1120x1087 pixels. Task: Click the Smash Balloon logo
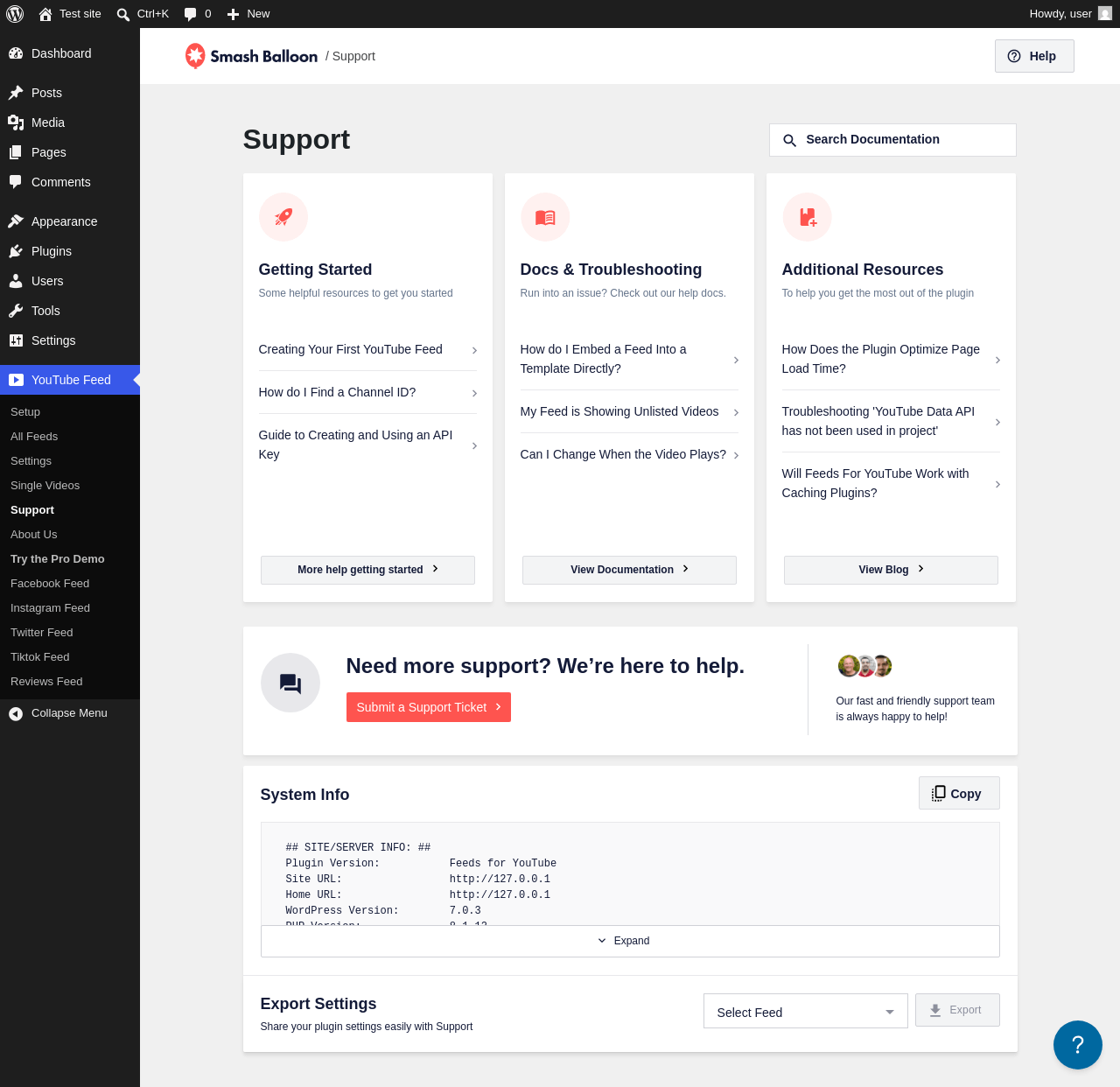251,56
